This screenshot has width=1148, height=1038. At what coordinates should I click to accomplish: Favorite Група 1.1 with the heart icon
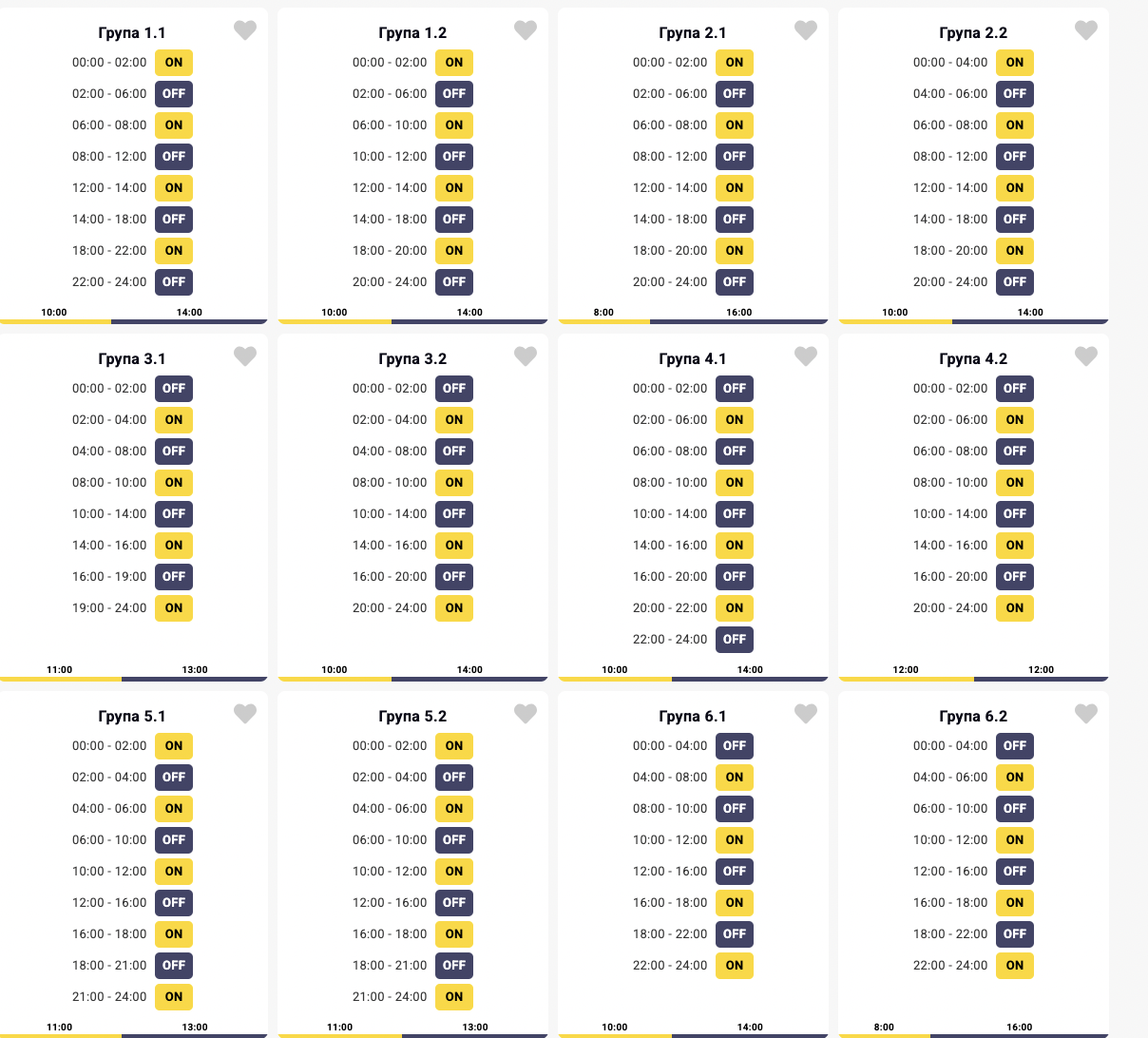coord(245,30)
